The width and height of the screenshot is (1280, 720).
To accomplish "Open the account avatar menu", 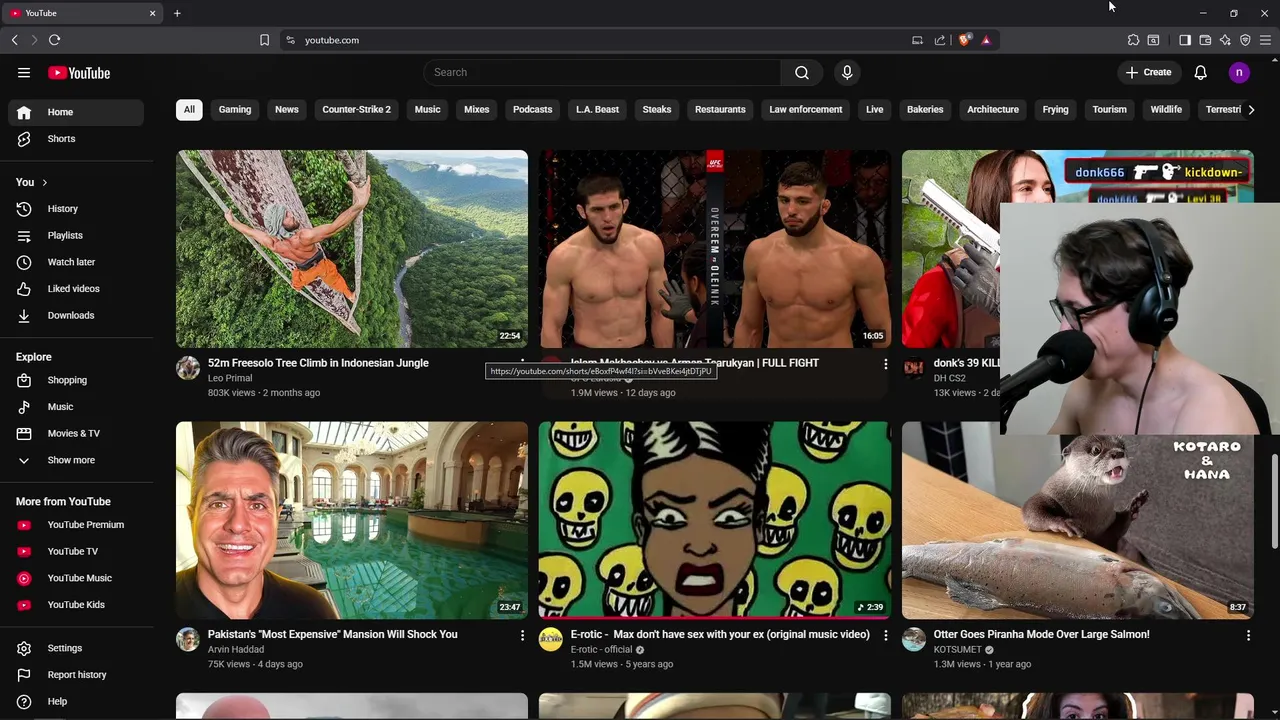I will (1239, 72).
